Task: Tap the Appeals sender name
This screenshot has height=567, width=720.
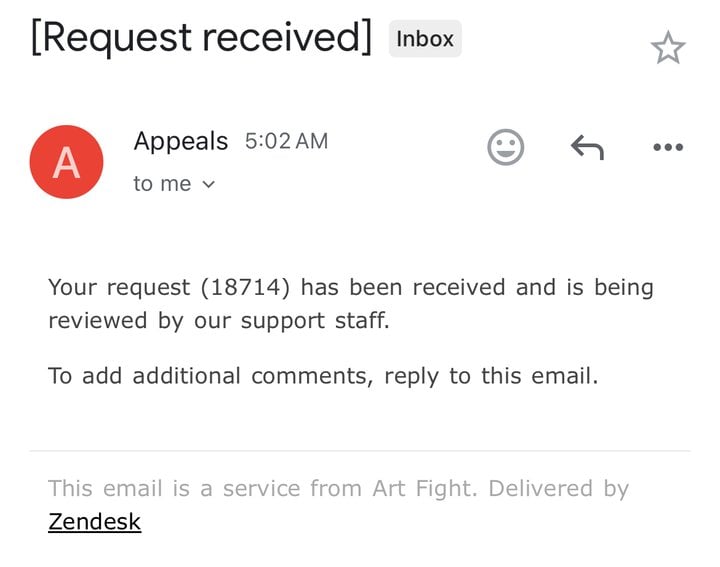Action: coord(181,140)
